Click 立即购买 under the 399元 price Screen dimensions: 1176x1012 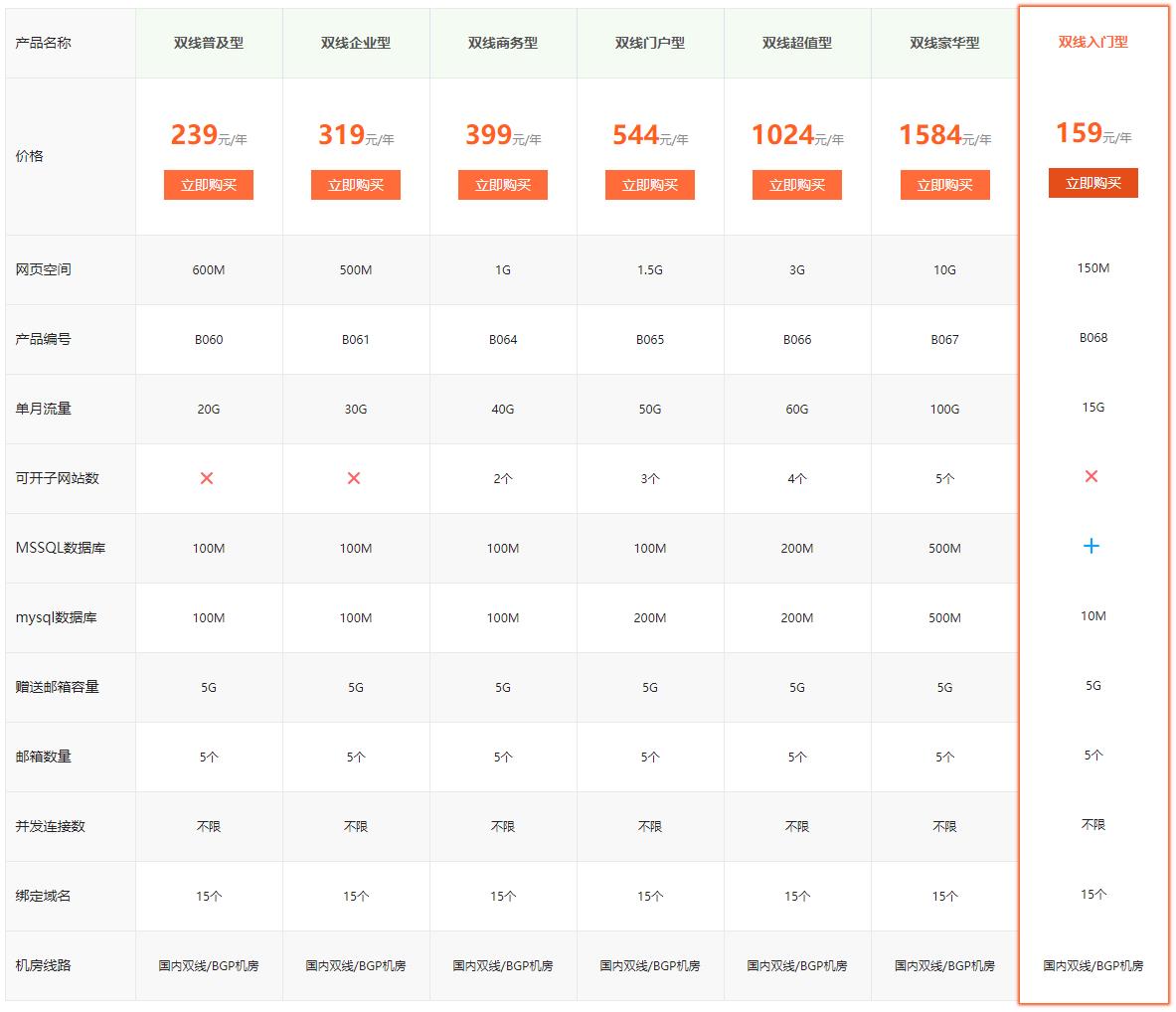pyautogui.click(x=502, y=185)
